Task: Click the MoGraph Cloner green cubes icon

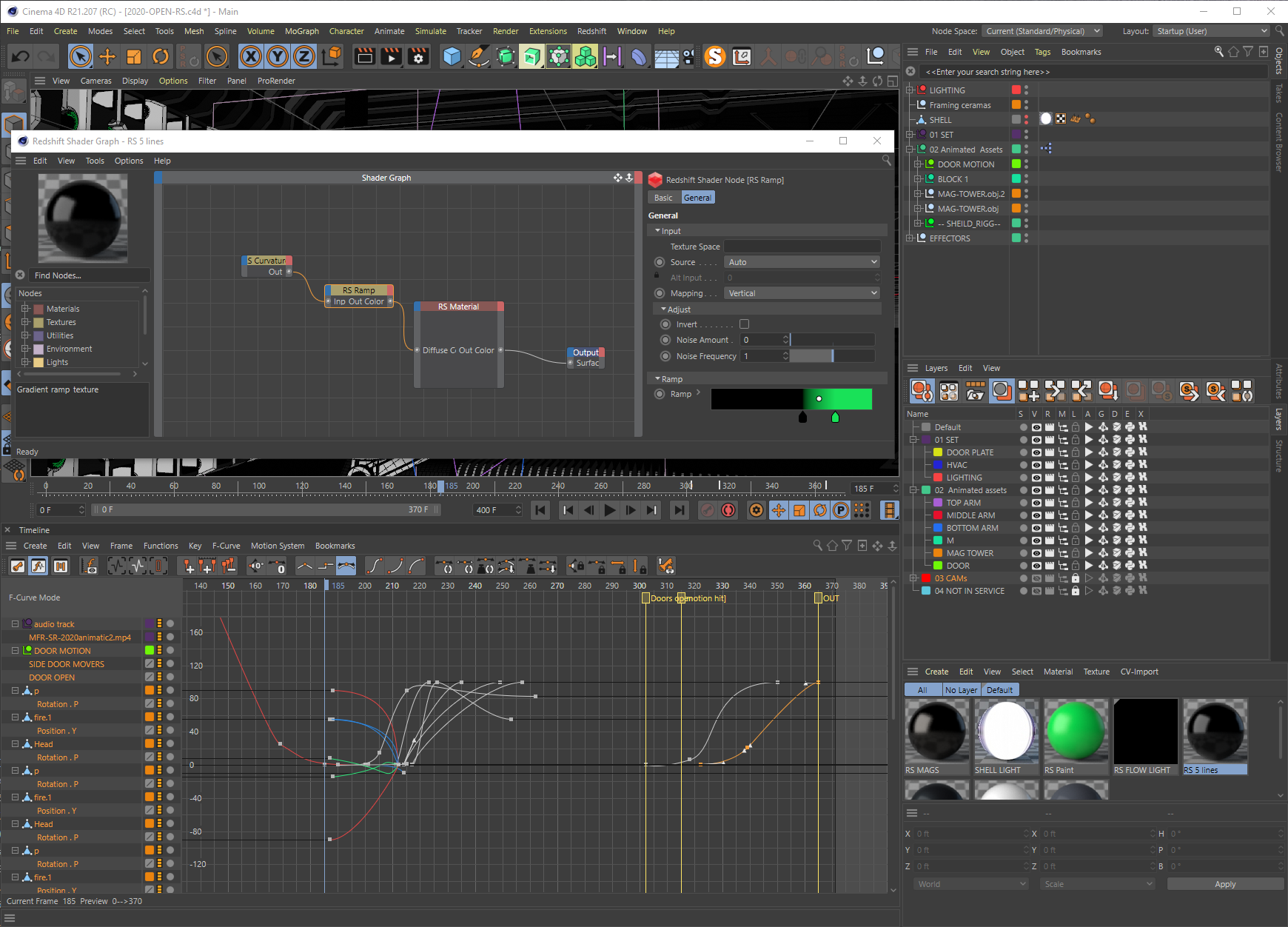Action: point(585,56)
